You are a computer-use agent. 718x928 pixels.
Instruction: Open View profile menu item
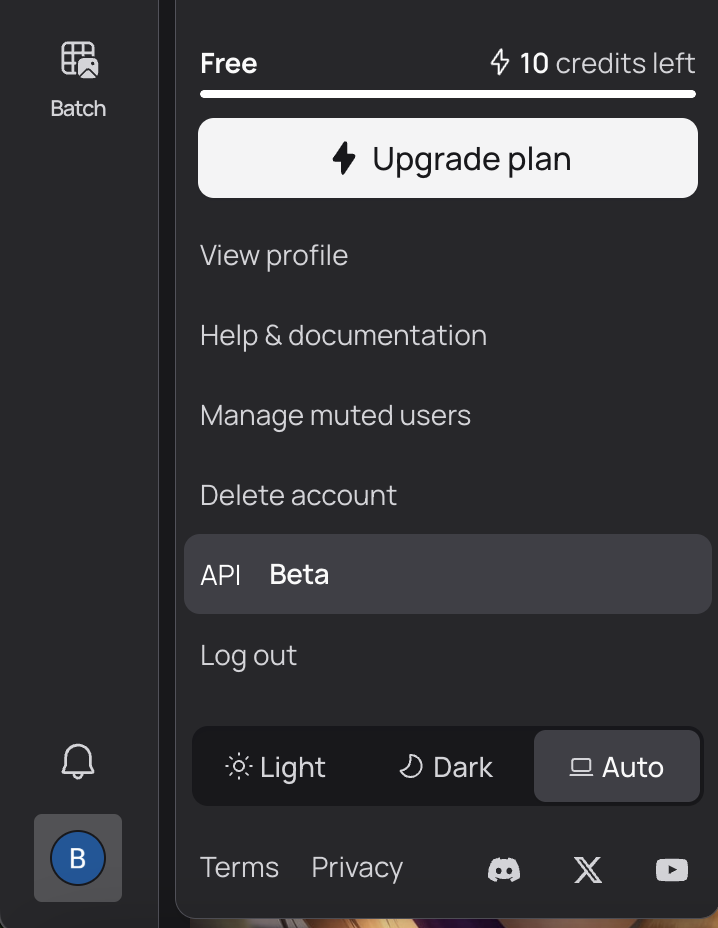[x=274, y=255]
